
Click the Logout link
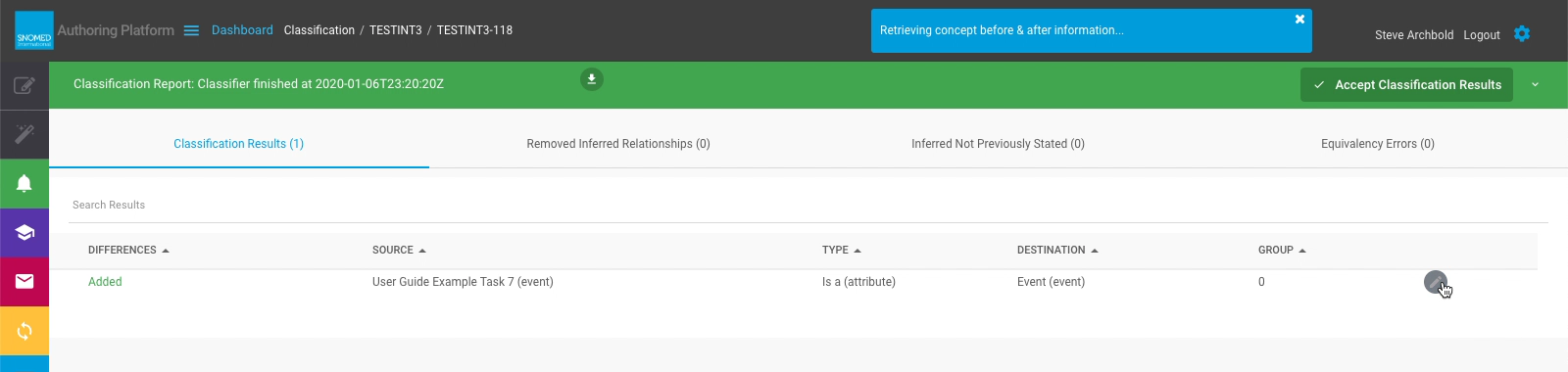click(x=1482, y=35)
